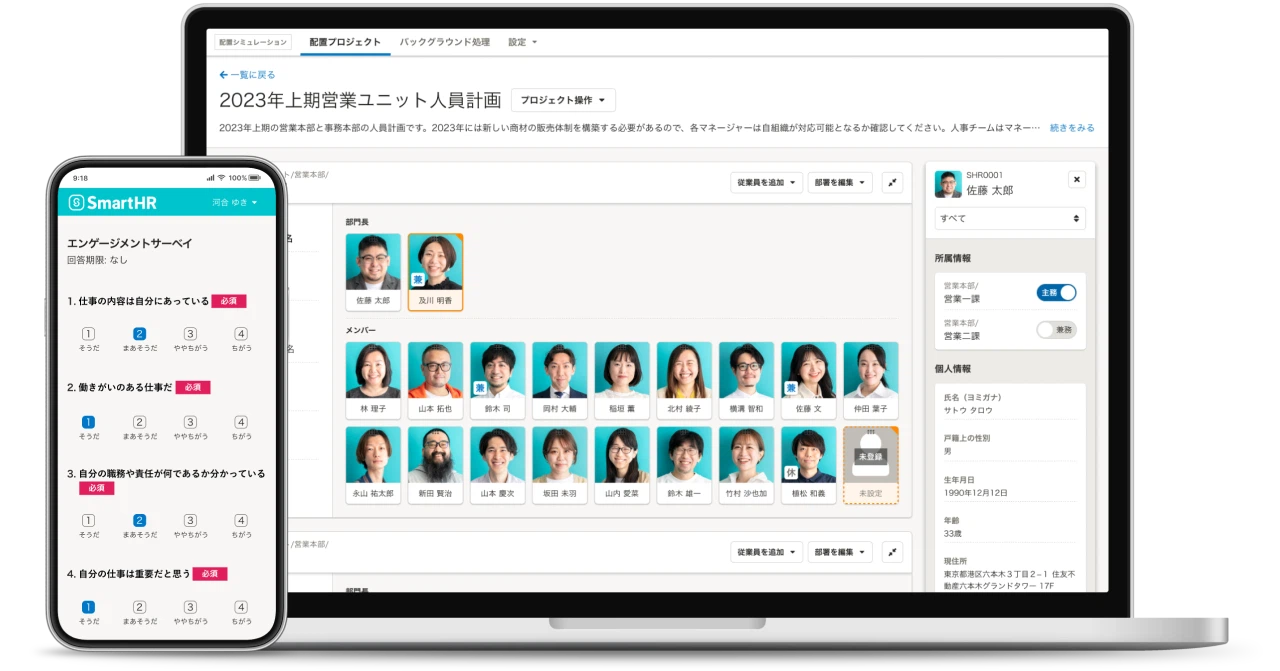The width and height of the screenshot is (1280, 671).
Task: Click the back arrow 一覧に戻る link
Action: [247, 75]
